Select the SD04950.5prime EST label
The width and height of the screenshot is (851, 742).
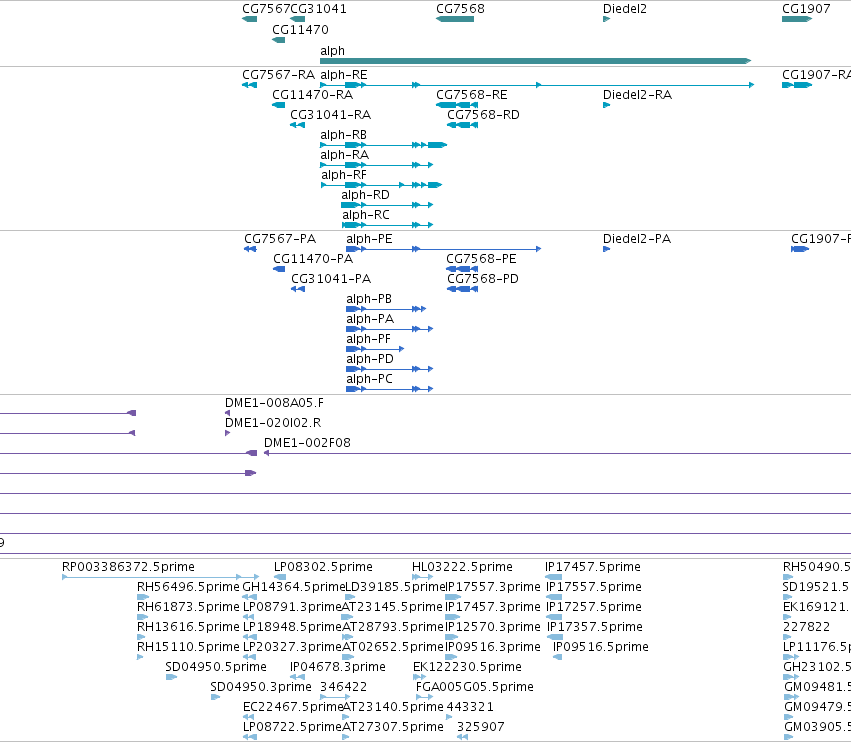point(216,667)
